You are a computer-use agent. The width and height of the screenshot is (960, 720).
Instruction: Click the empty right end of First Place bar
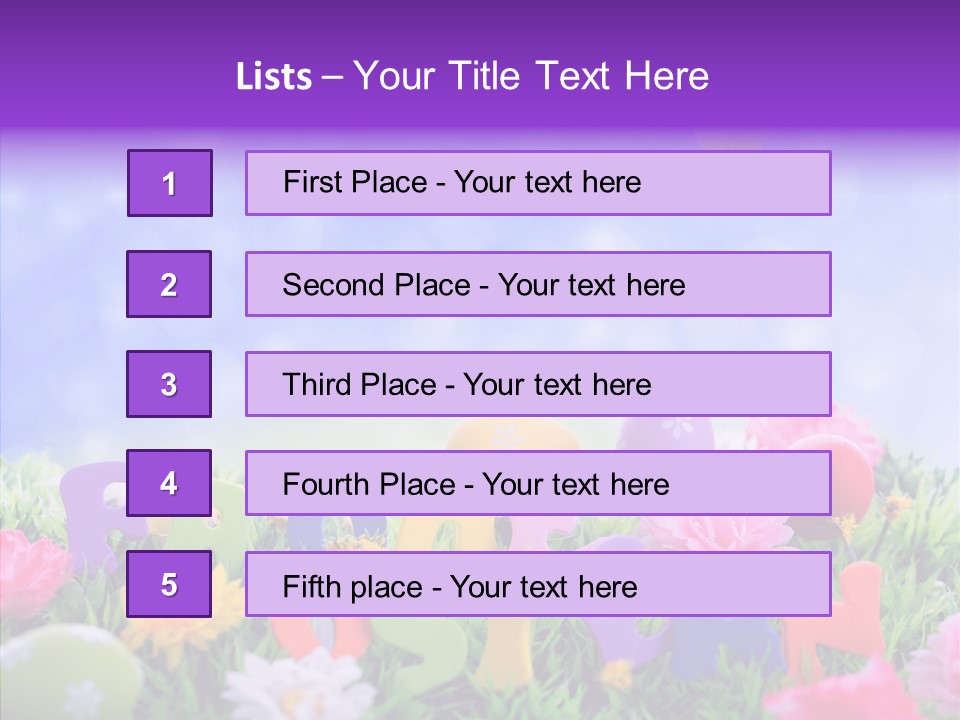click(x=770, y=183)
